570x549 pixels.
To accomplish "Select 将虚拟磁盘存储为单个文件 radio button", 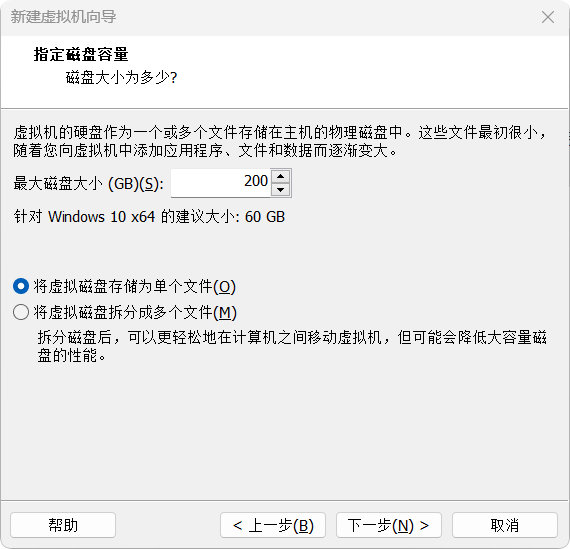I will point(21,286).
